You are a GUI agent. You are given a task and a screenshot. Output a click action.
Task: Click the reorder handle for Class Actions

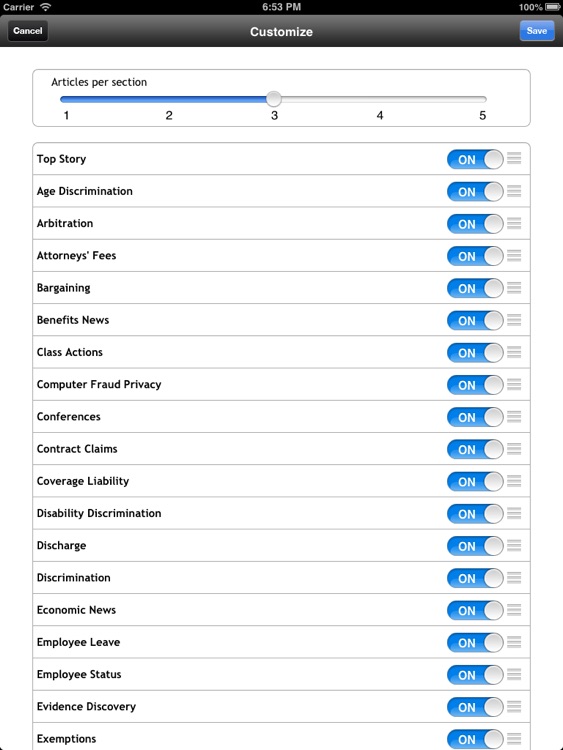(514, 352)
